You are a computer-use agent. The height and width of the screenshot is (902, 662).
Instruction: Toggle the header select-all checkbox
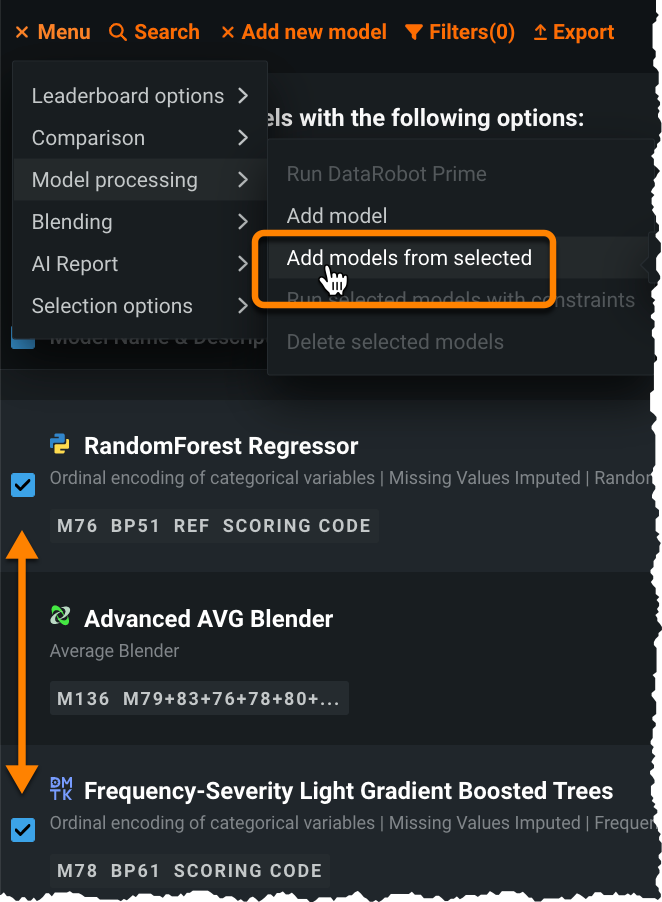[22, 339]
